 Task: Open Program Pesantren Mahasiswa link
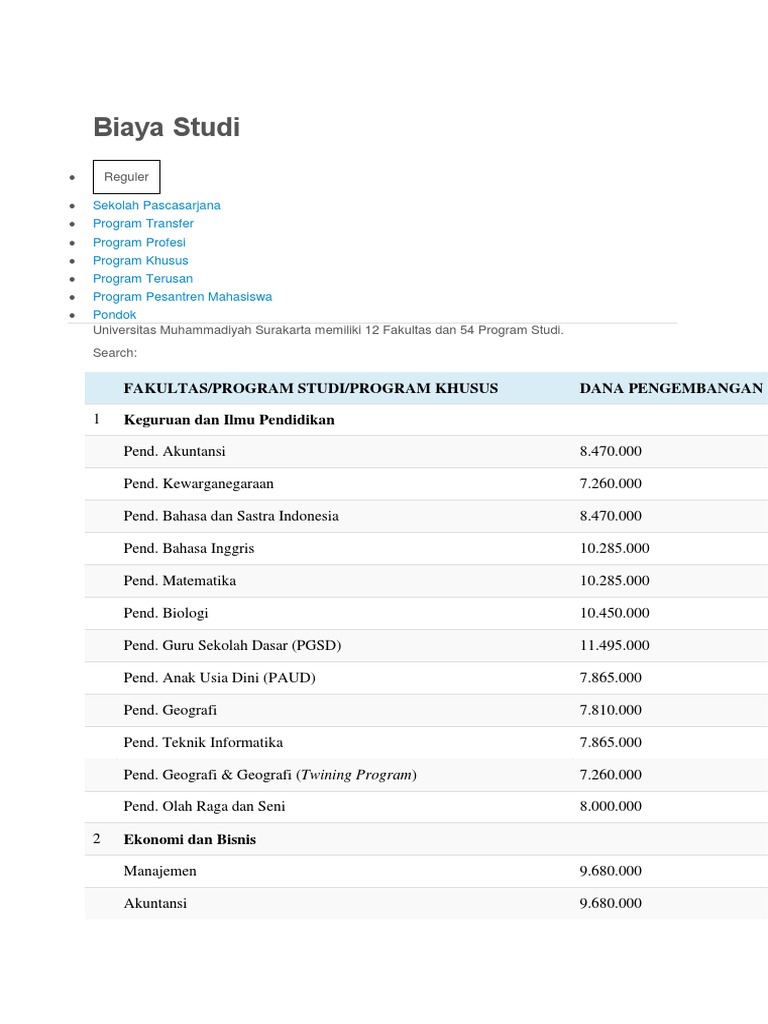pos(182,297)
